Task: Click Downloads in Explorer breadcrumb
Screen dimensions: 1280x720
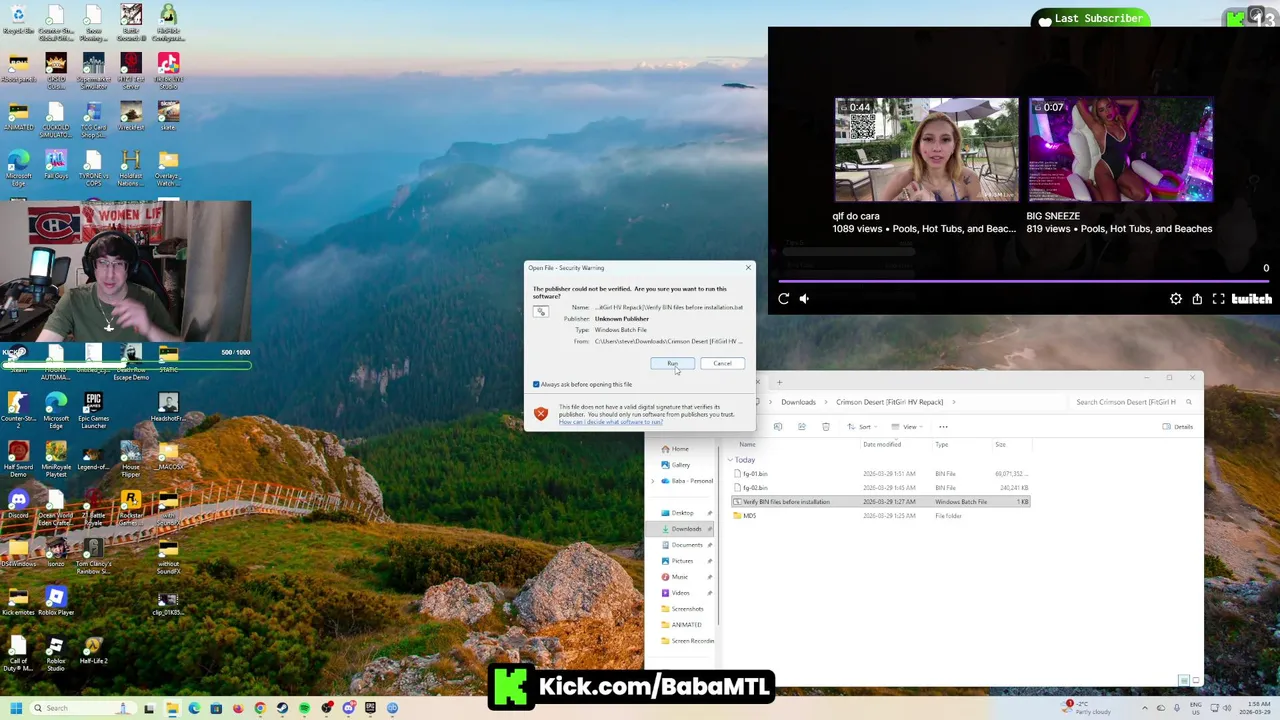Action: click(x=798, y=402)
